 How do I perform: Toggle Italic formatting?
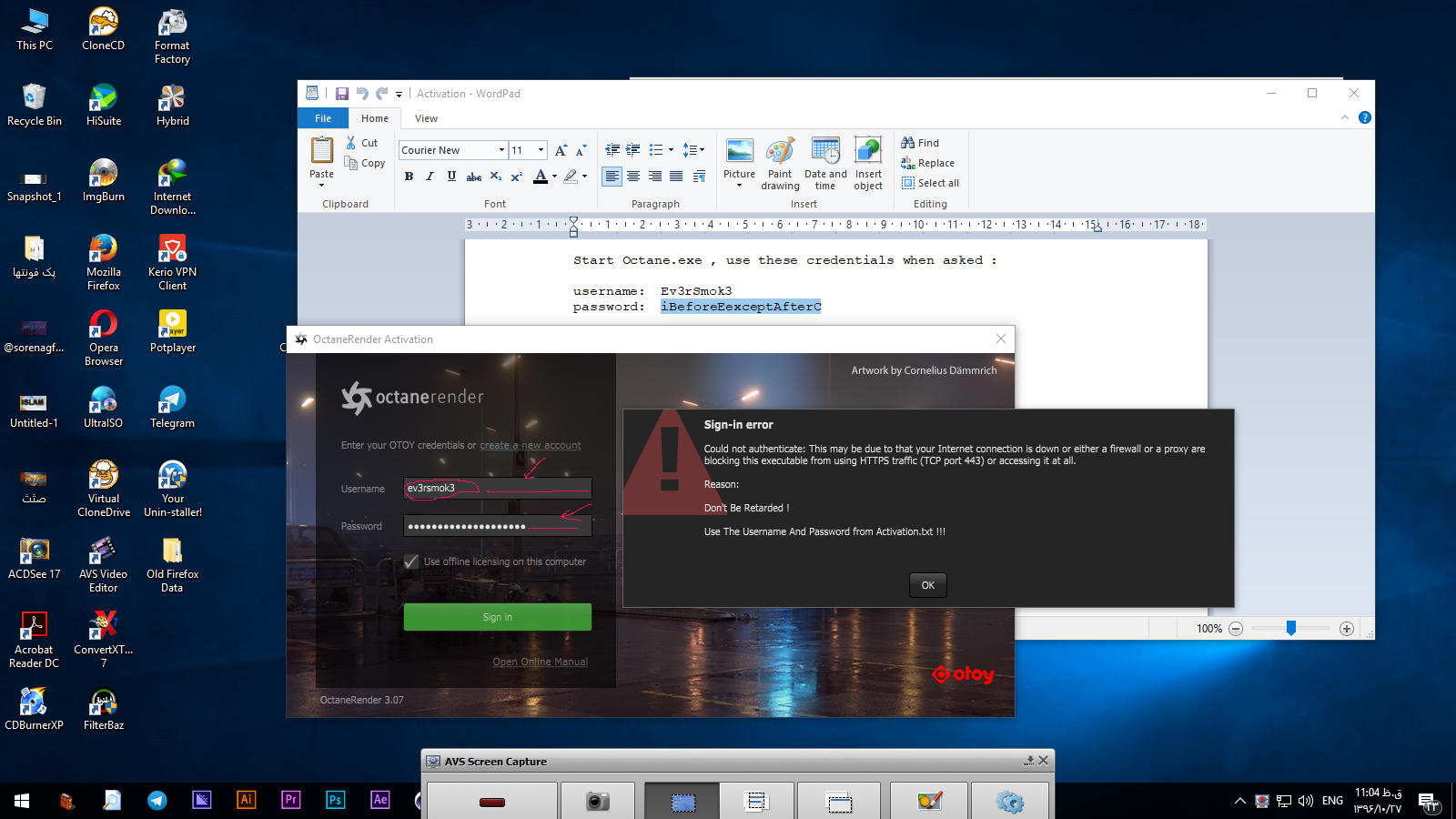click(x=430, y=177)
